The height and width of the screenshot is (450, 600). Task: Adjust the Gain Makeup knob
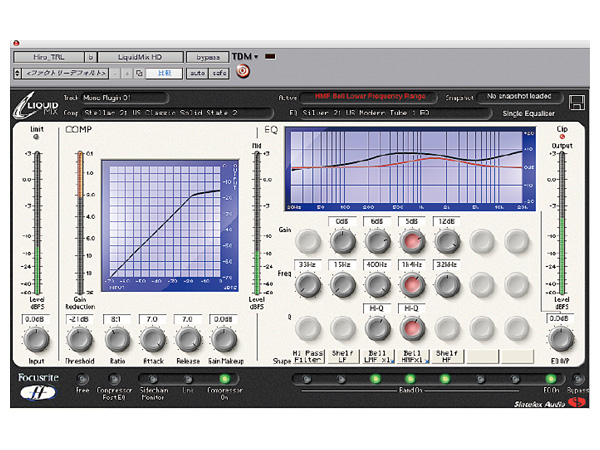click(224, 339)
